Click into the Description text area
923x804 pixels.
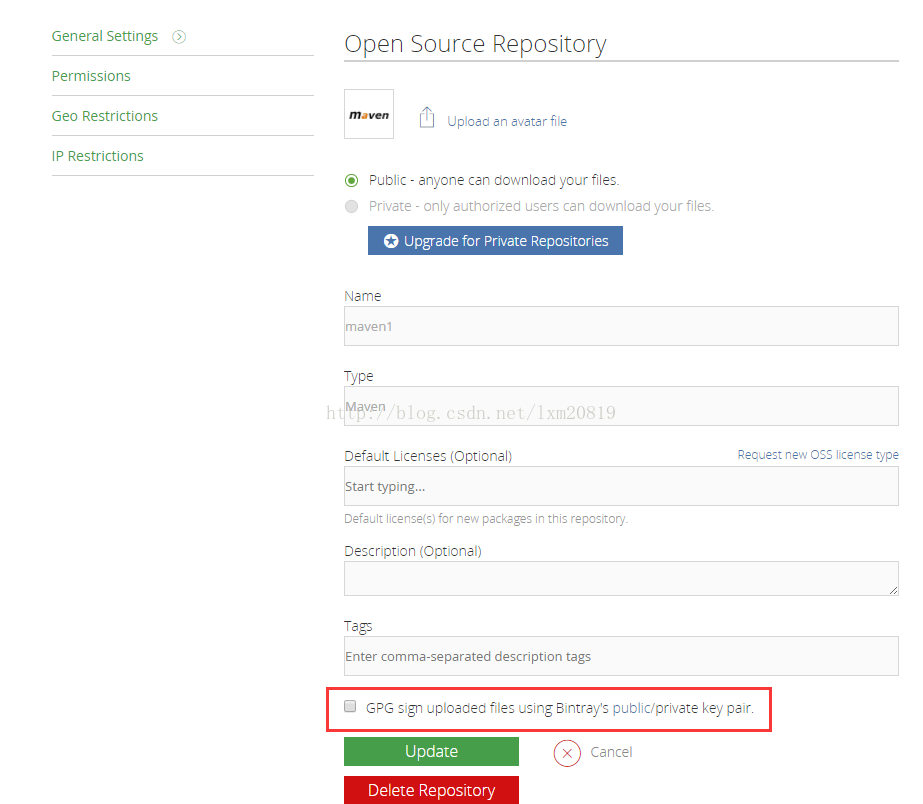click(621, 579)
